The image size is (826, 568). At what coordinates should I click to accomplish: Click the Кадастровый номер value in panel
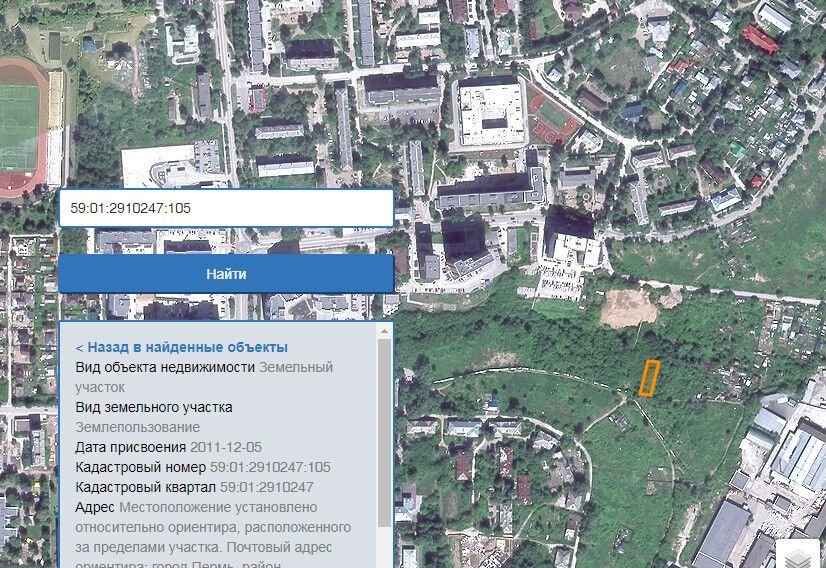(270, 467)
